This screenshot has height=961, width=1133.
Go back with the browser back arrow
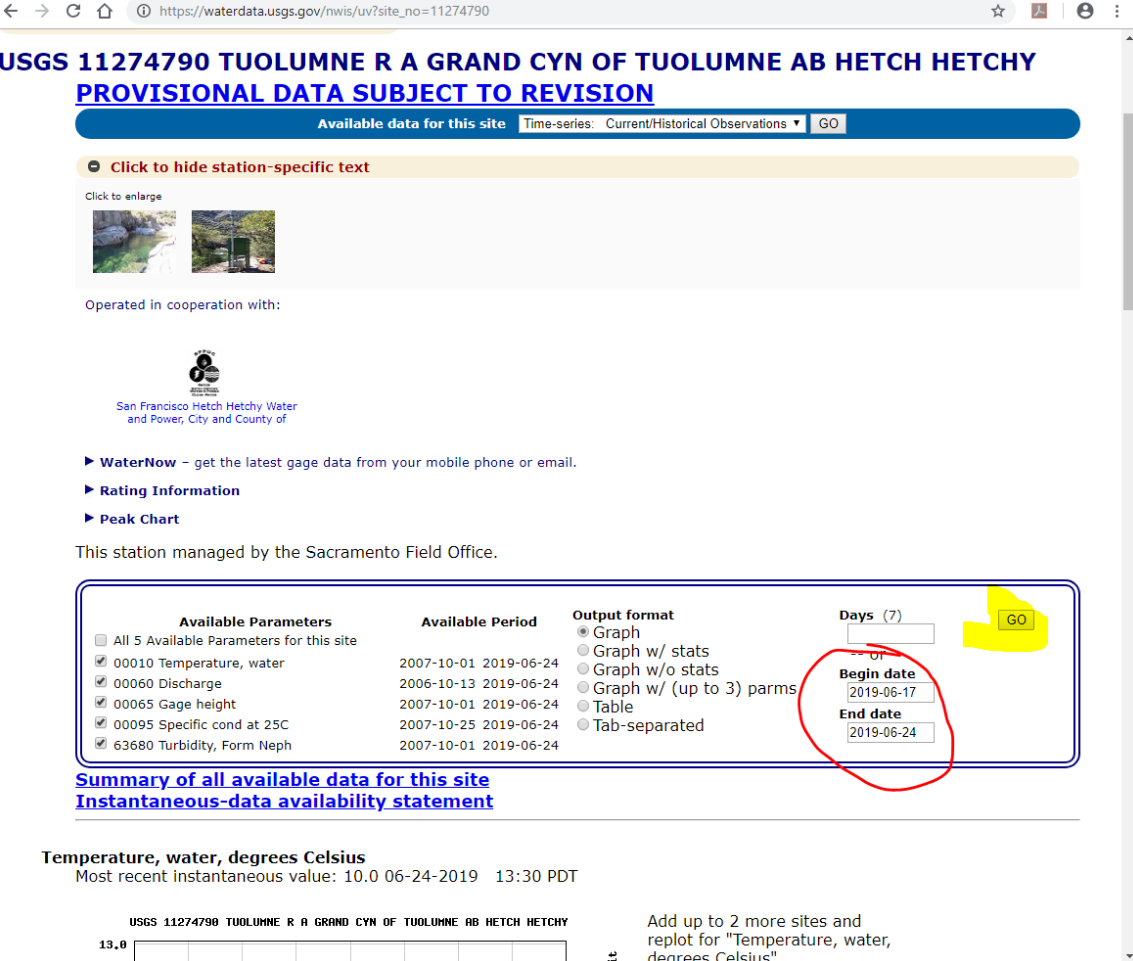pyautogui.click(x=12, y=11)
